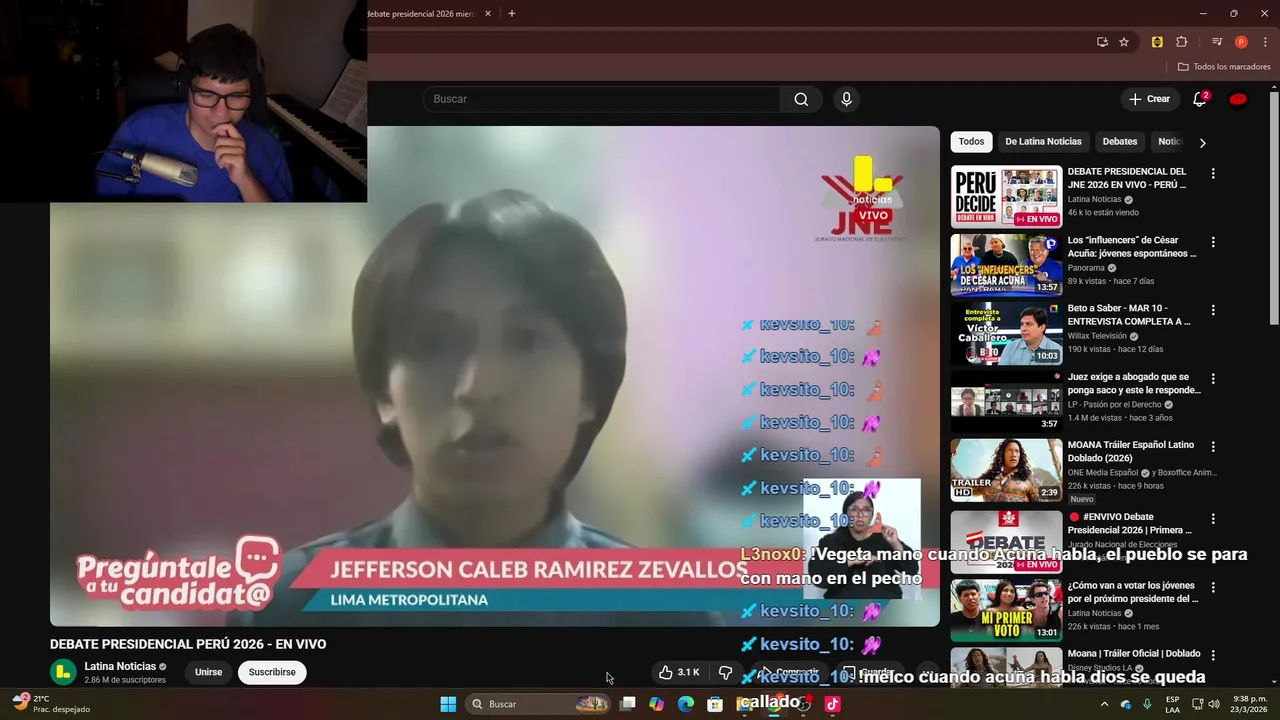Screen dimensions: 1280x720
Task: Click the Suscribirse button
Action: click(272, 672)
